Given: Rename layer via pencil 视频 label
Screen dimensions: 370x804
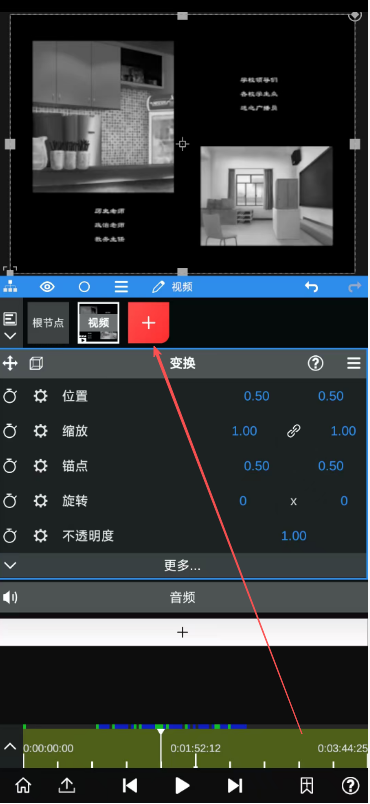Looking at the screenshot, I should (x=172, y=287).
